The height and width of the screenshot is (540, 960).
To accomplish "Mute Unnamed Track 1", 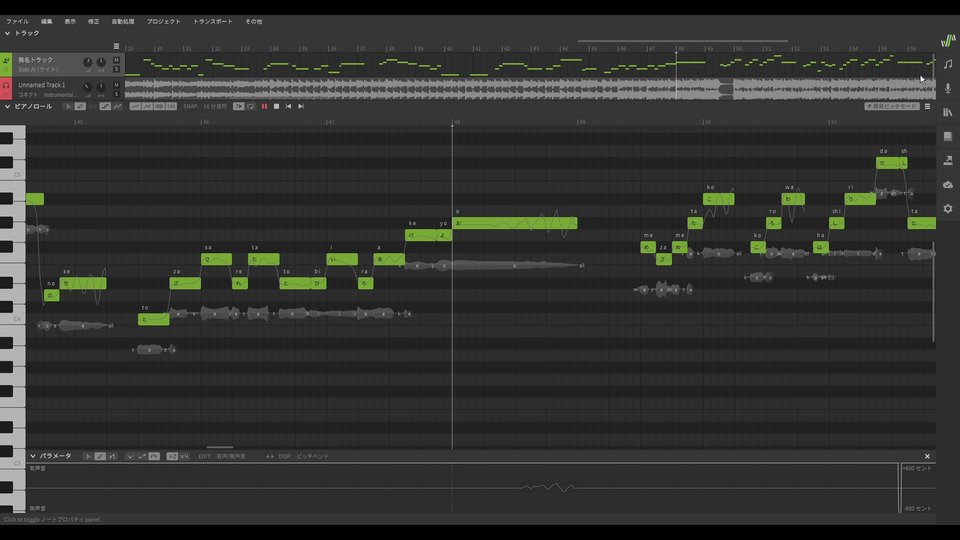I will coord(116,85).
